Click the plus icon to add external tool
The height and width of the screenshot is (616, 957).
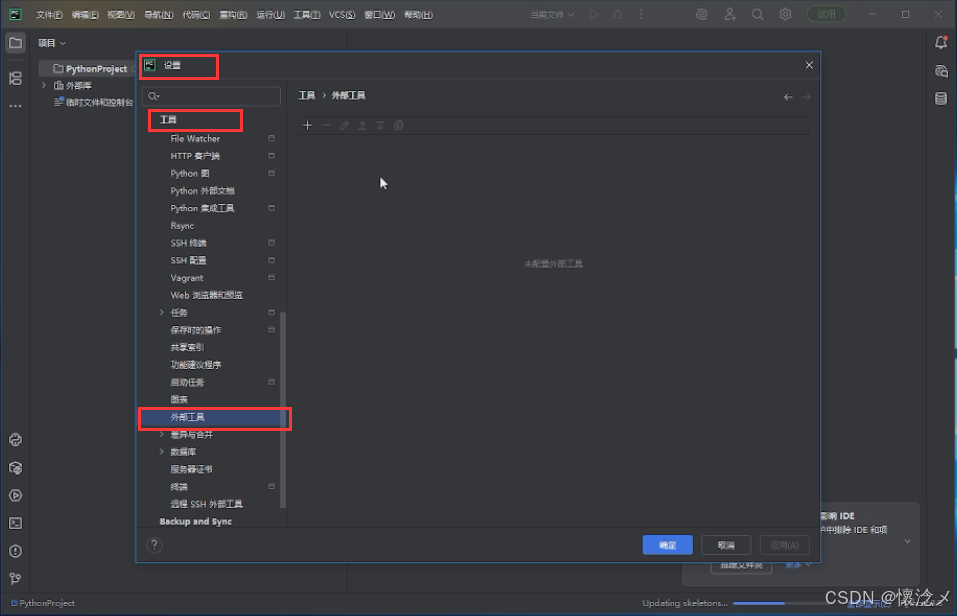pos(308,125)
